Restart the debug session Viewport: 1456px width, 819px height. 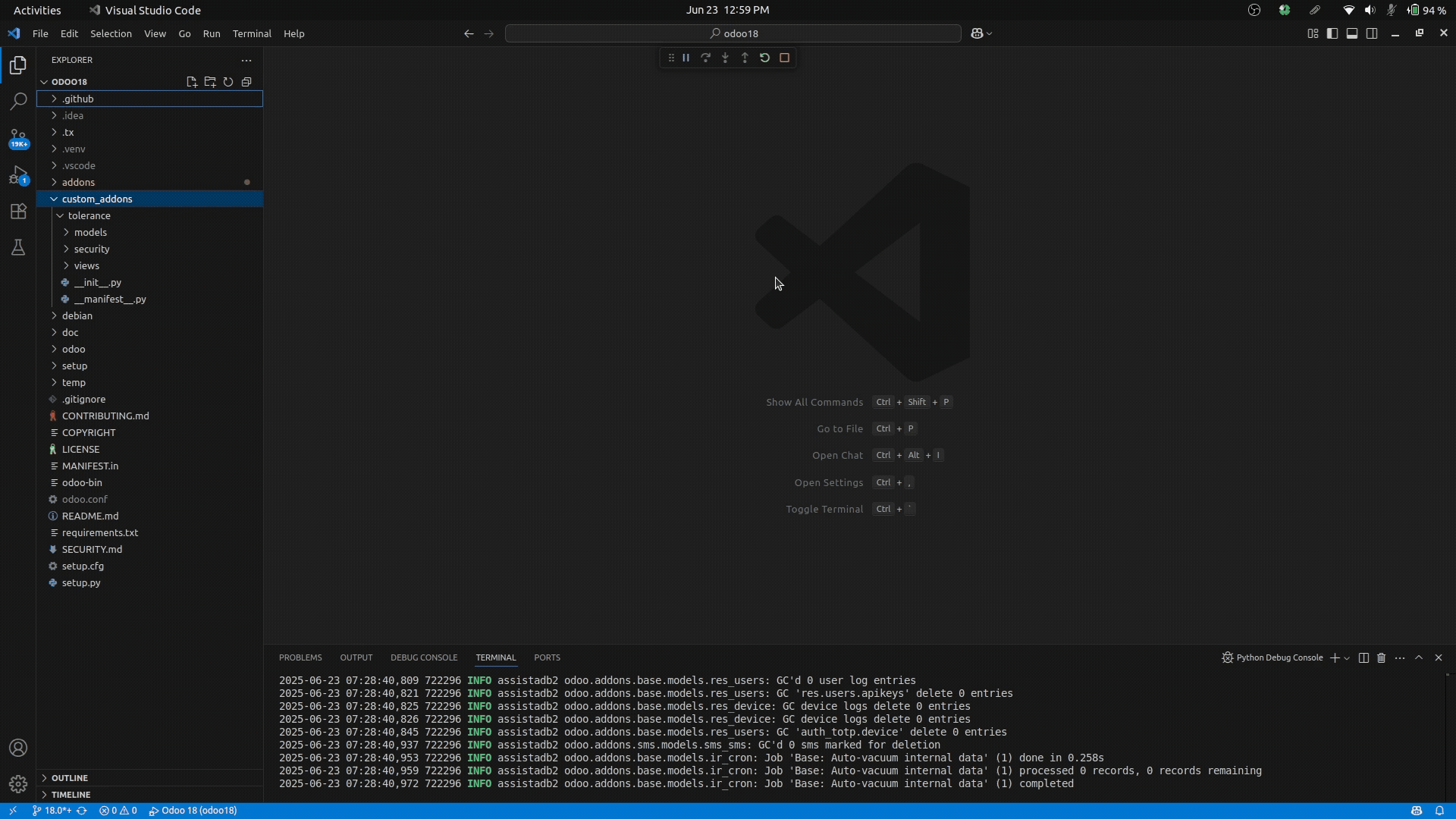(764, 58)
